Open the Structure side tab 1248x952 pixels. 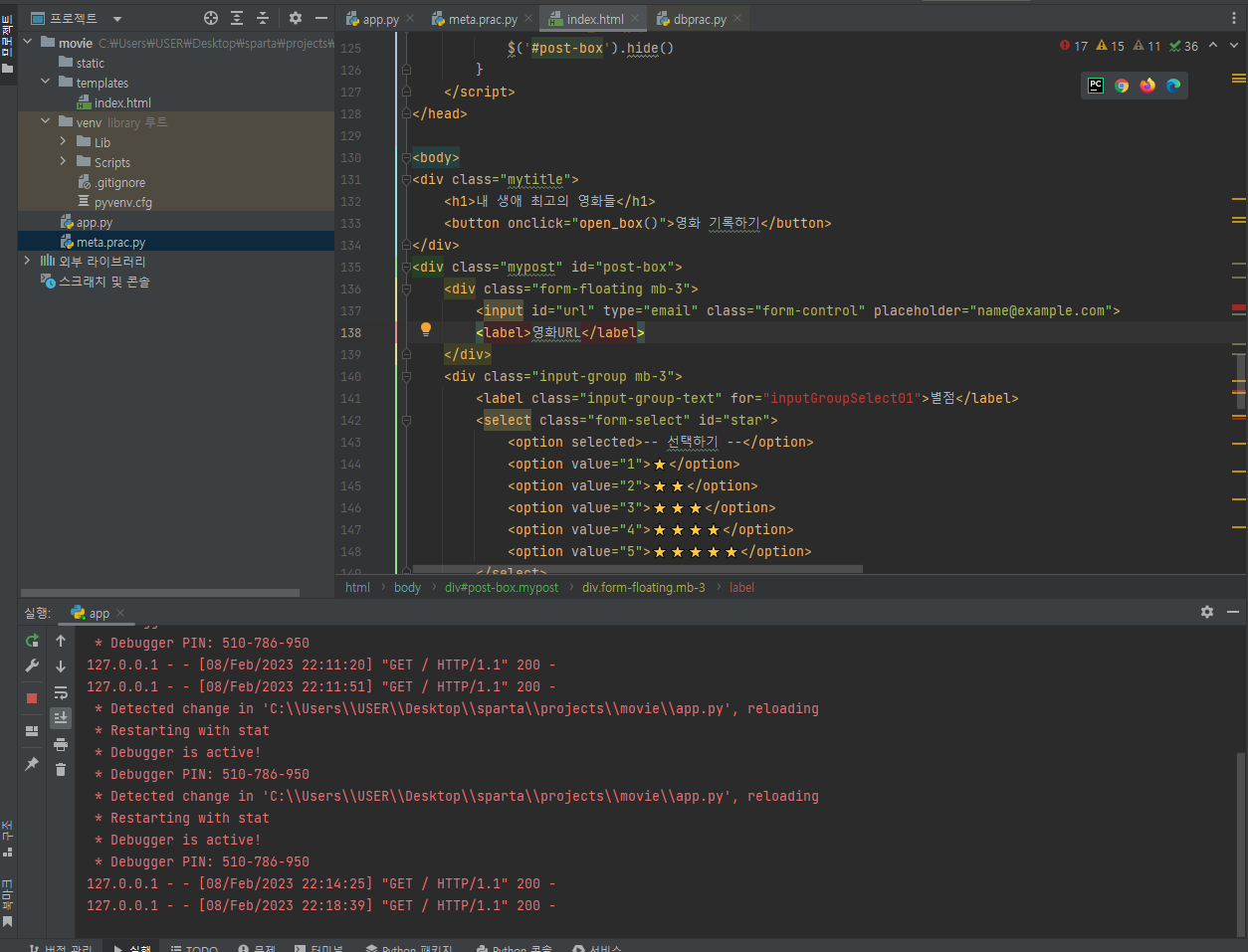(x=7, y=839)
